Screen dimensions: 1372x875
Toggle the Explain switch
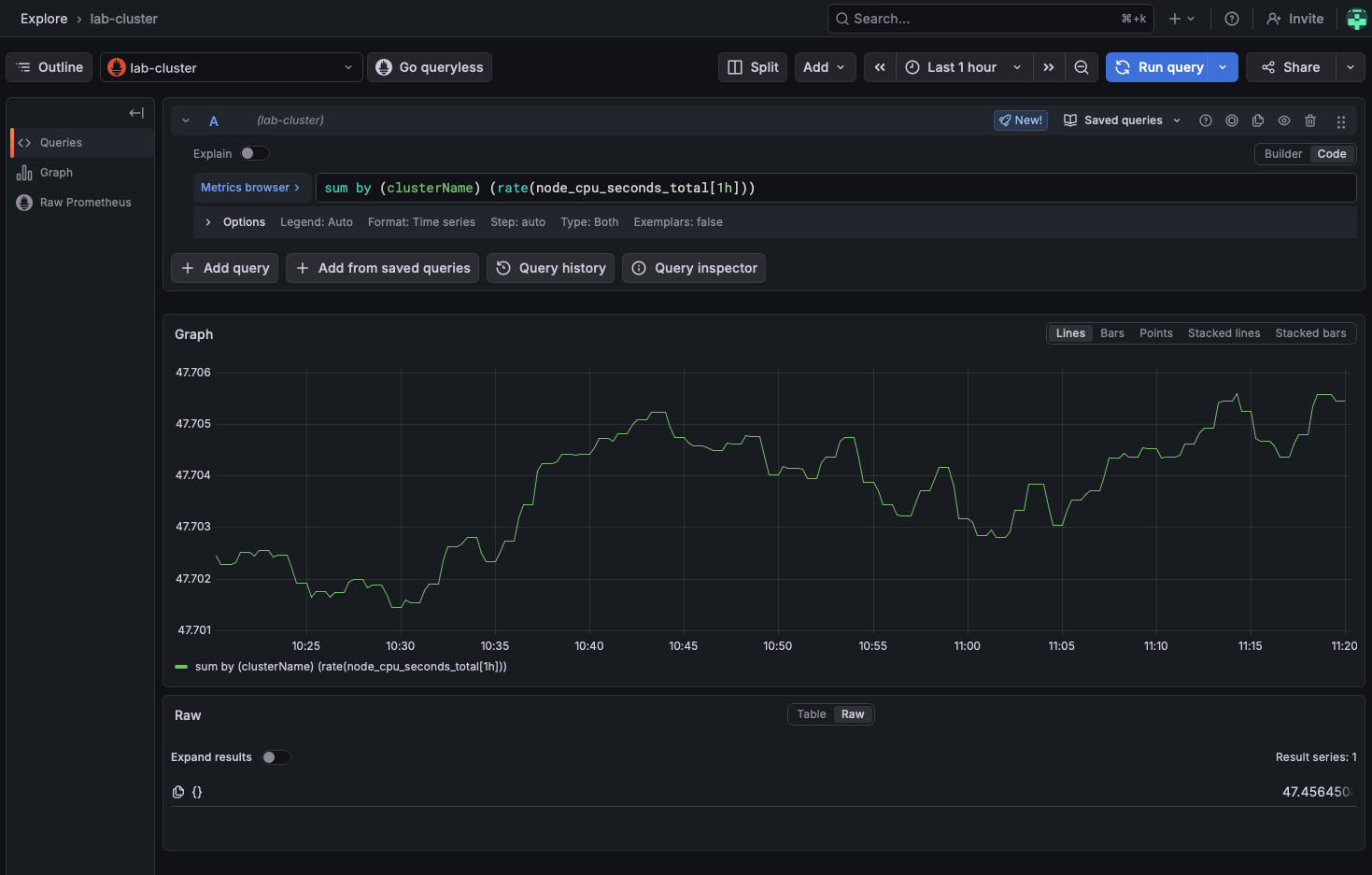(x=254, y=153)
